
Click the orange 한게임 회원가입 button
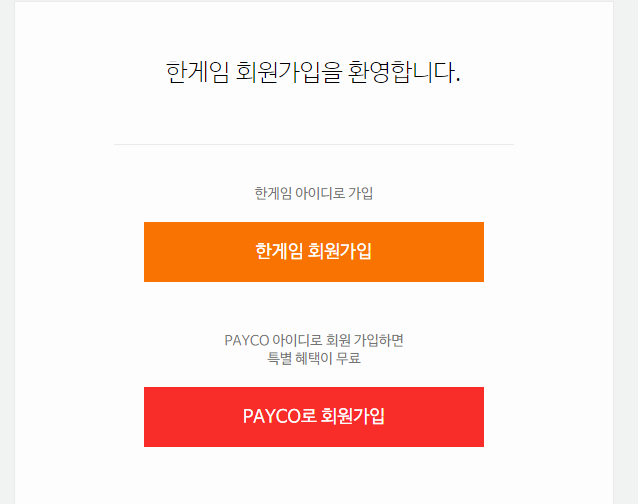tap(314, 252)
